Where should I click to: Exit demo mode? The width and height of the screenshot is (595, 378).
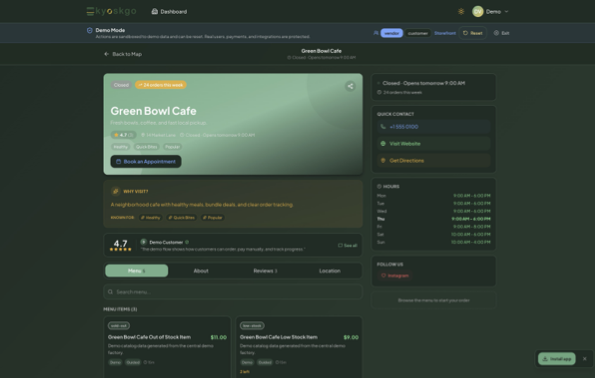[x=501, y=33]
